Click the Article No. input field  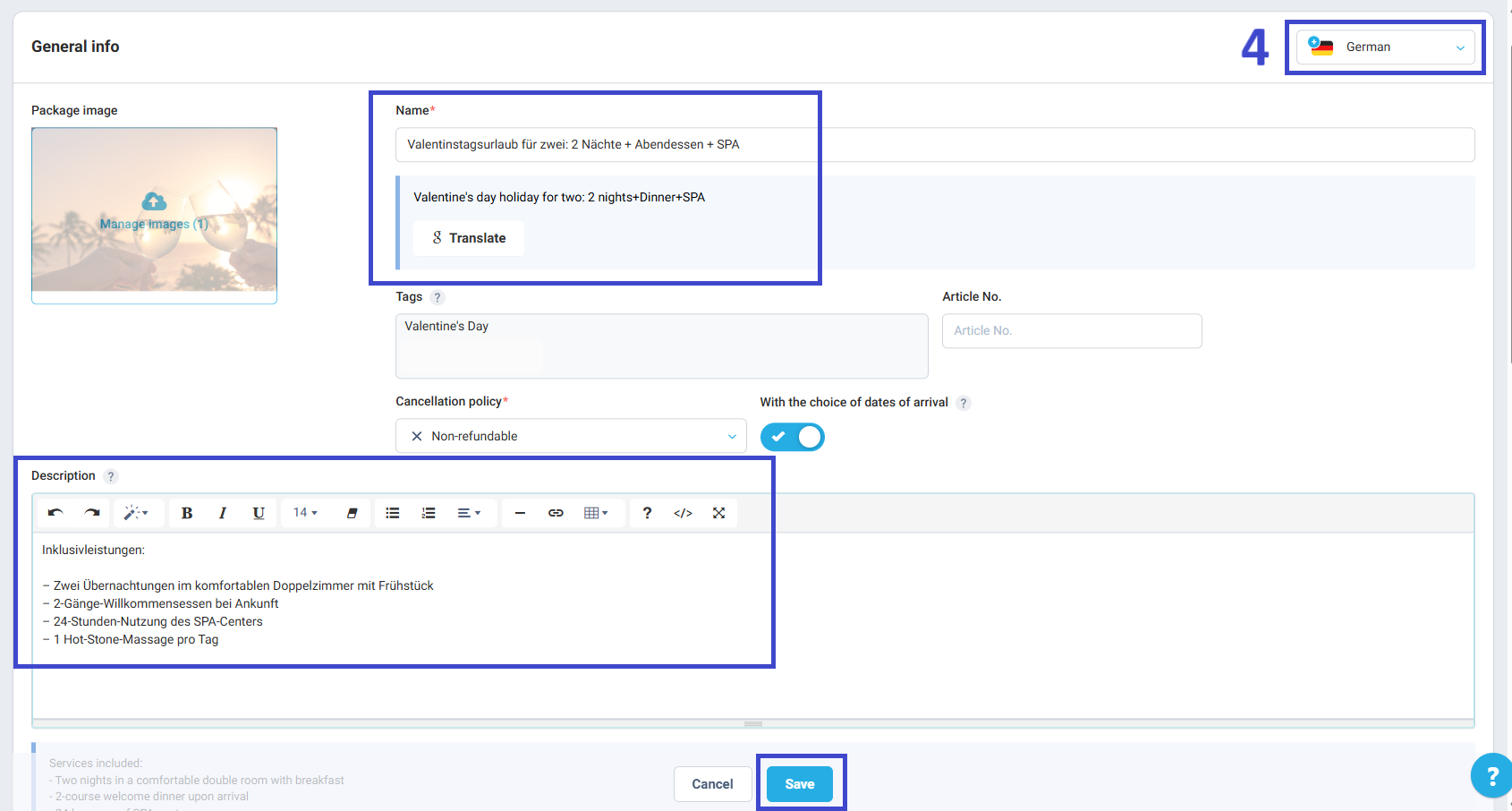[1072, 331]
